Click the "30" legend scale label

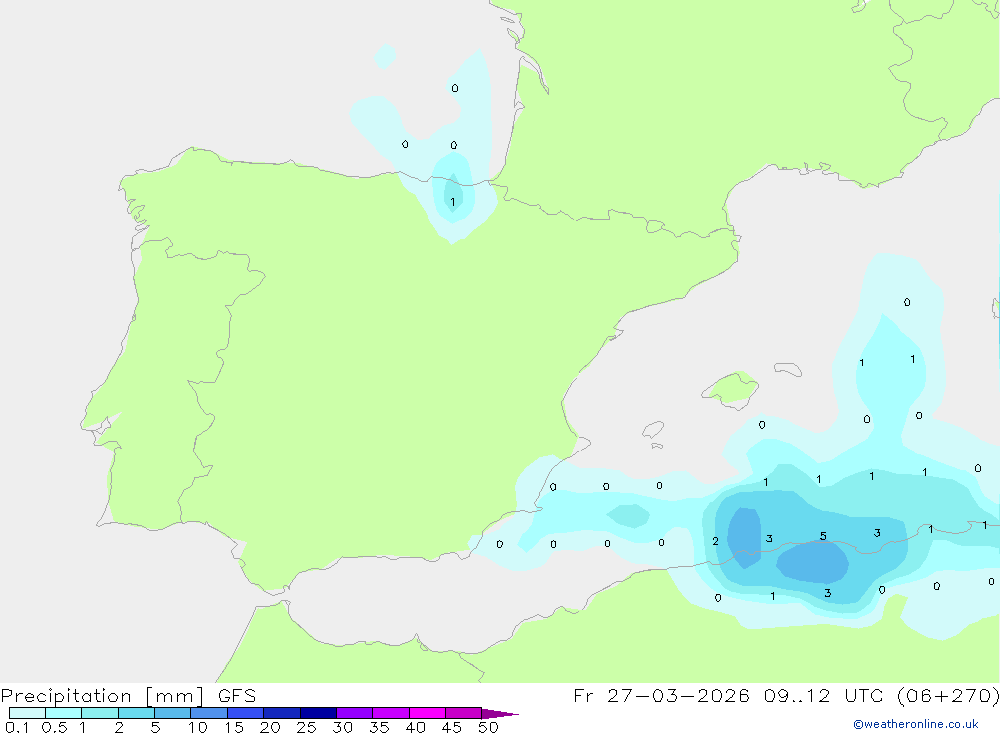(342, 727)
